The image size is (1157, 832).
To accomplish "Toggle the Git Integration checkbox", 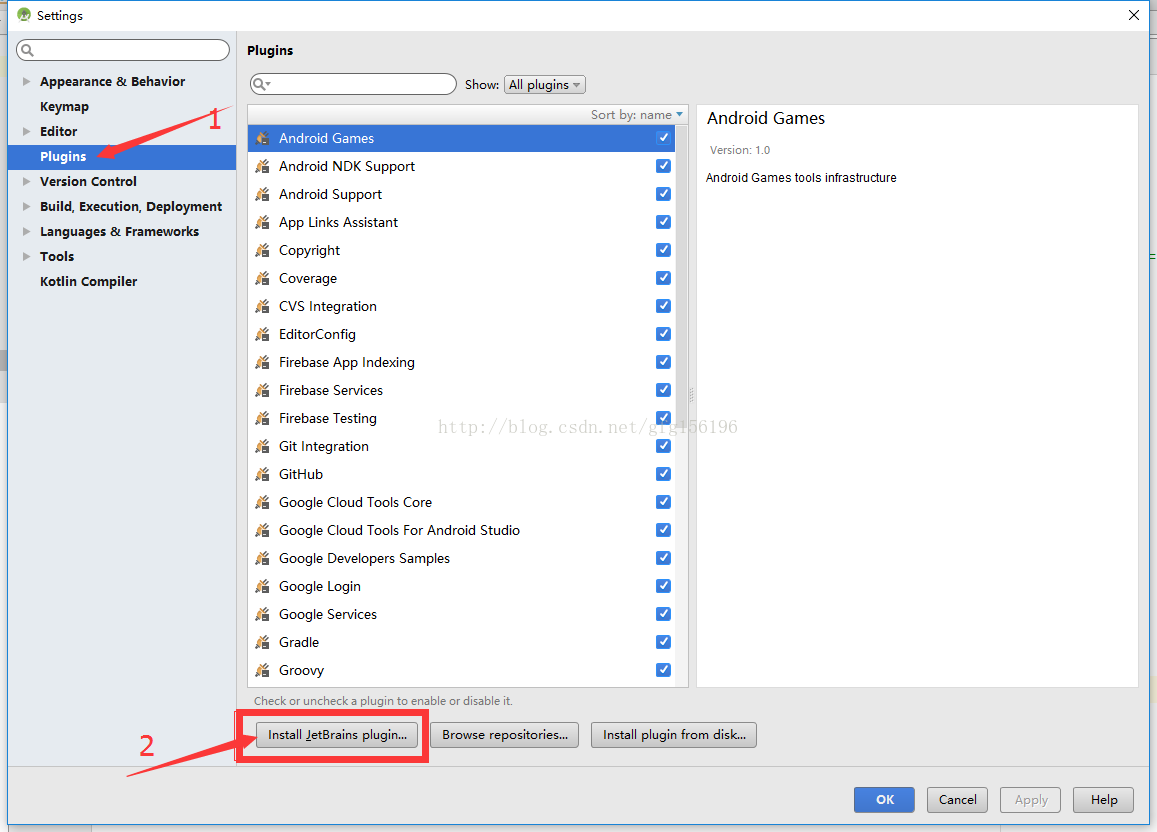I will (x=663, y=446).
